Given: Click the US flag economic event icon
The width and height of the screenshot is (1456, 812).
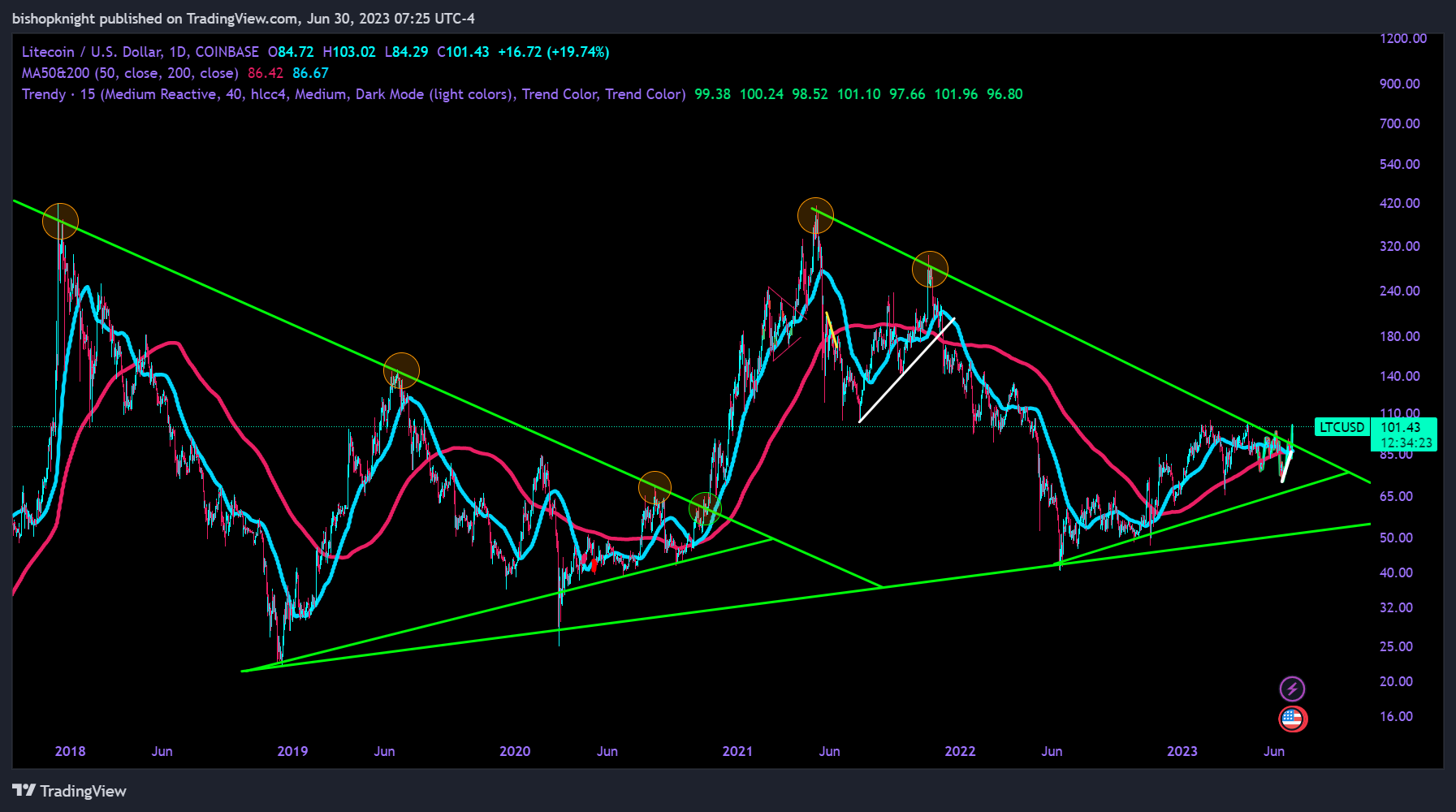Looking at the screenshot, I should point(1293,719).
